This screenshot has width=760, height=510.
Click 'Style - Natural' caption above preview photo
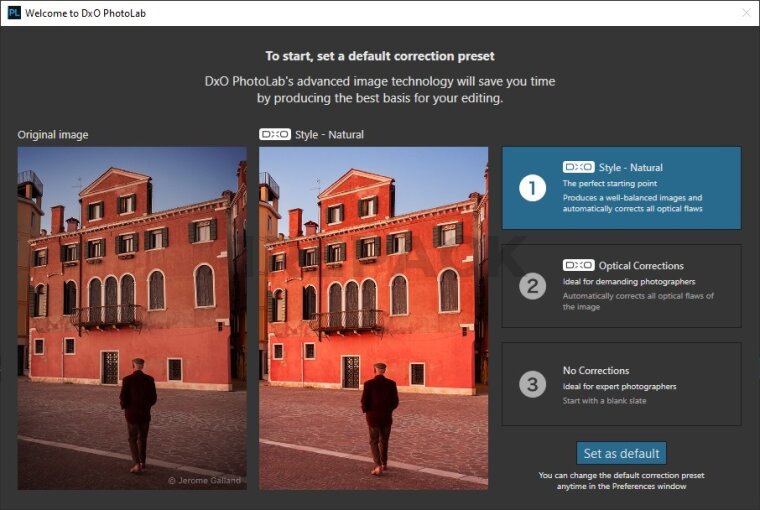tap(331, 134)
